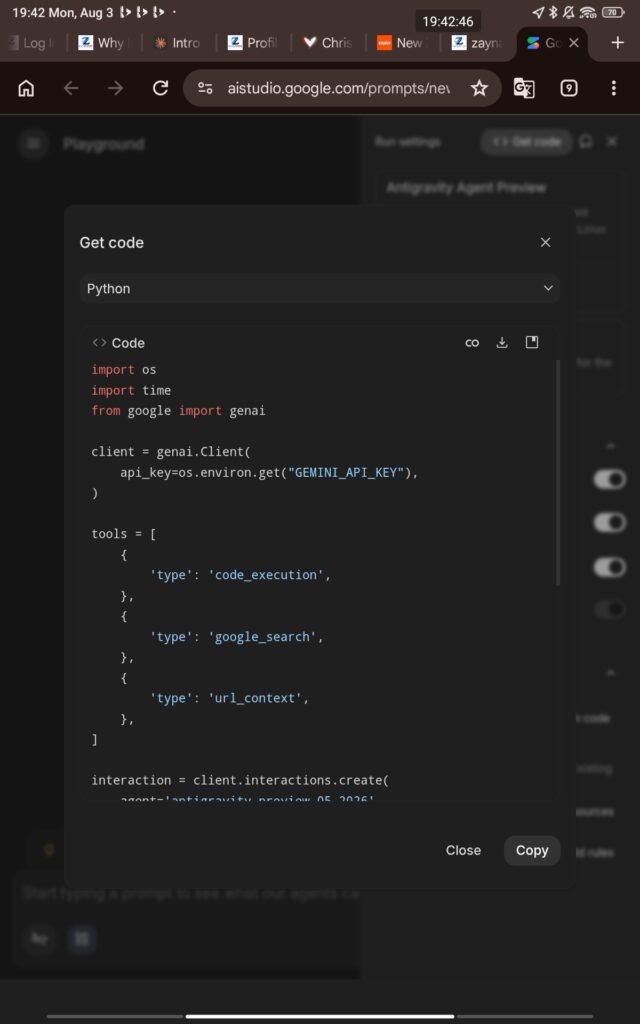
Task: Click the 'url_context' string in code
Action: coord(255,698)
